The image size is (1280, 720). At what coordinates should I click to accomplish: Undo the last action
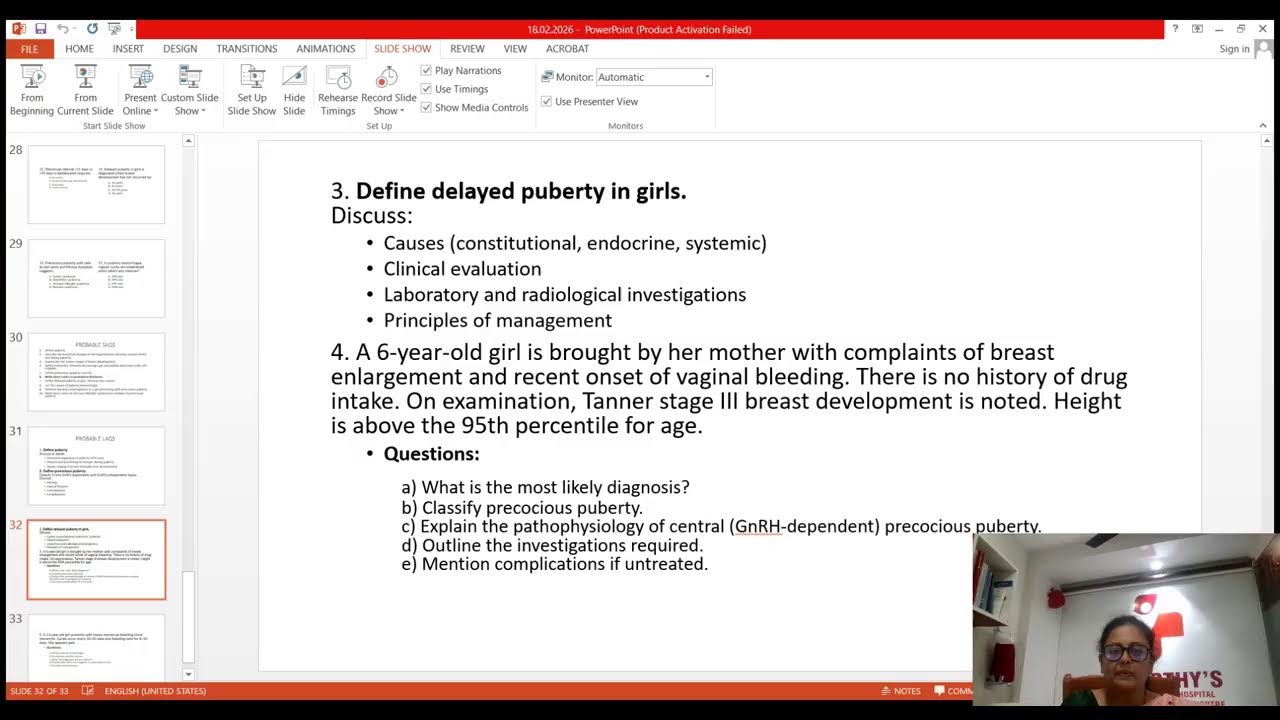click(x=63, y=29)
